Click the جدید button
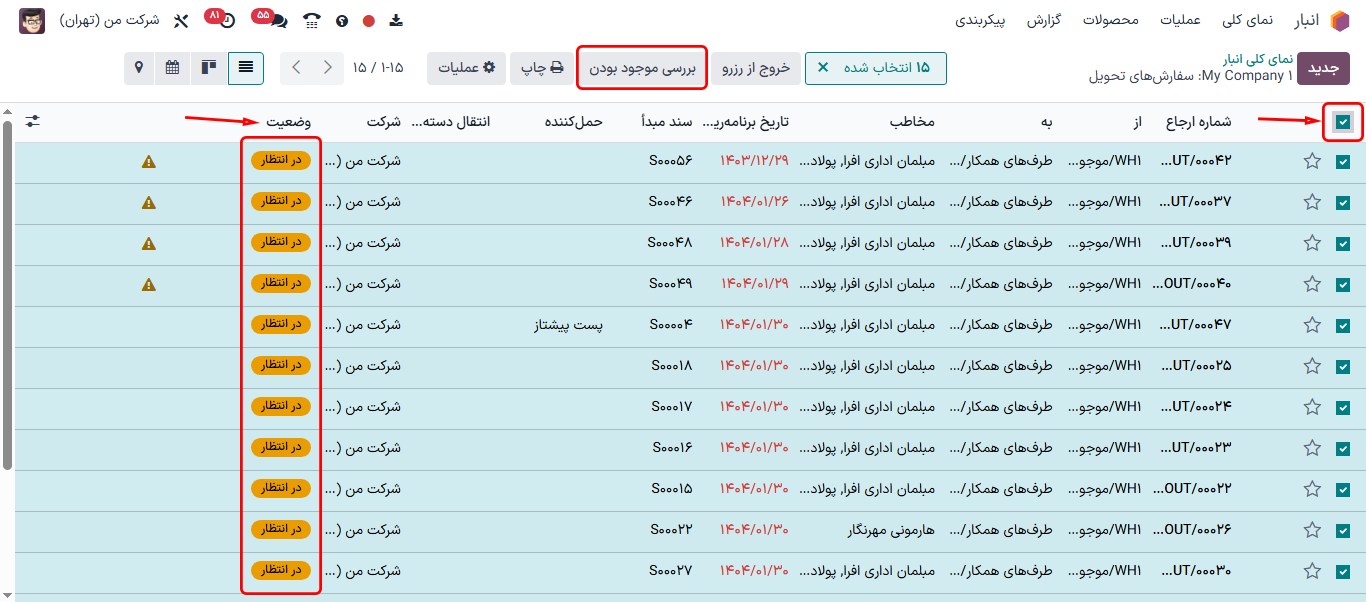This screenshot has height=602, width=1366. pyautogui.click(x=1323, y=68)
